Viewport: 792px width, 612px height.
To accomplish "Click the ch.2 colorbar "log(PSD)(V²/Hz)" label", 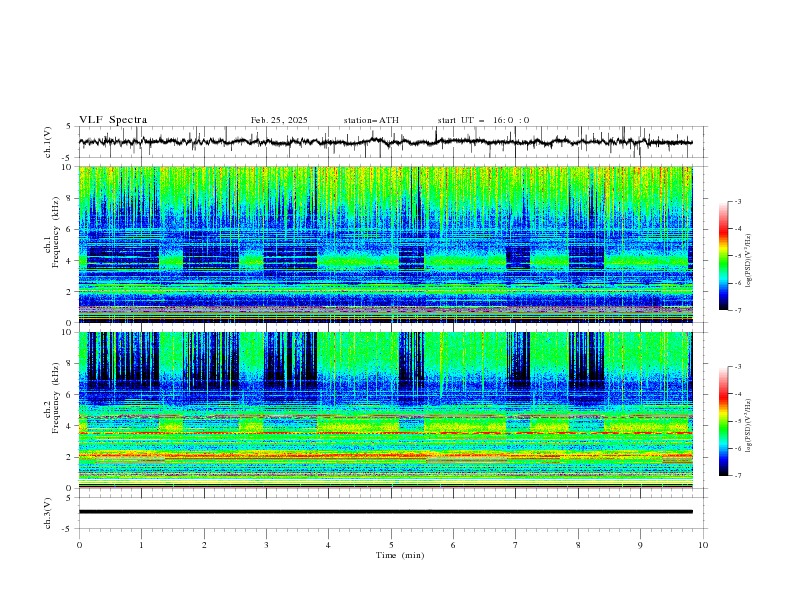I will pyautogui.click(x=748, y=425).
